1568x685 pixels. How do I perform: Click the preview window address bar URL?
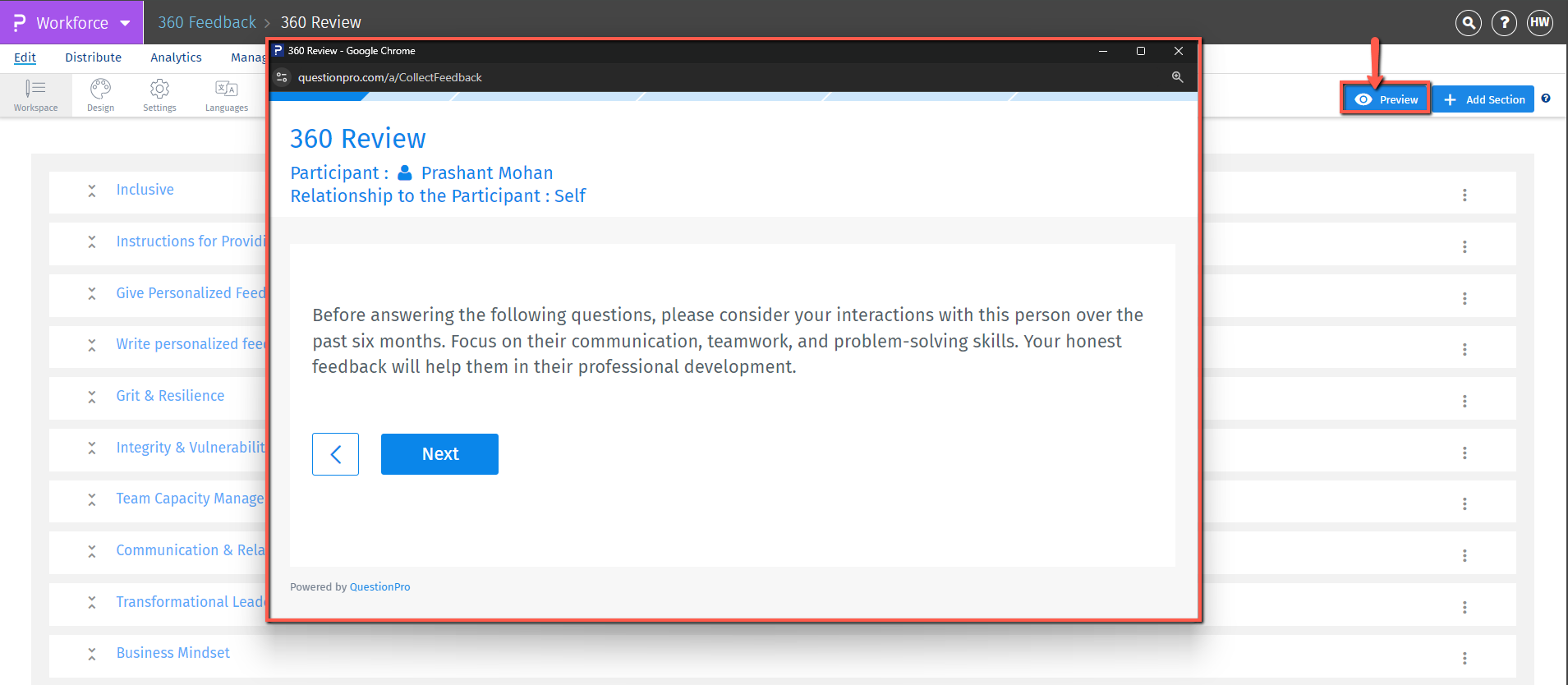tap(389, 77)
